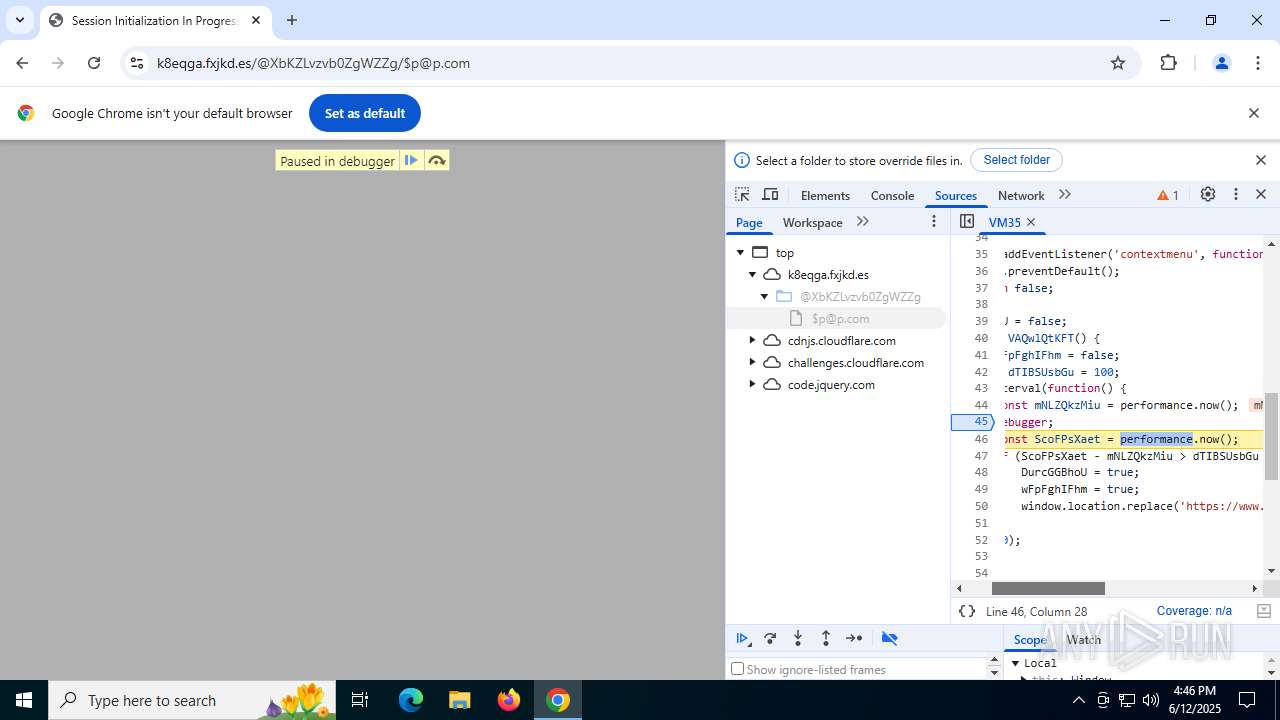Open the Chrome profile avatar
The width and height of the screenshot is (1280, 720).
1221,63
